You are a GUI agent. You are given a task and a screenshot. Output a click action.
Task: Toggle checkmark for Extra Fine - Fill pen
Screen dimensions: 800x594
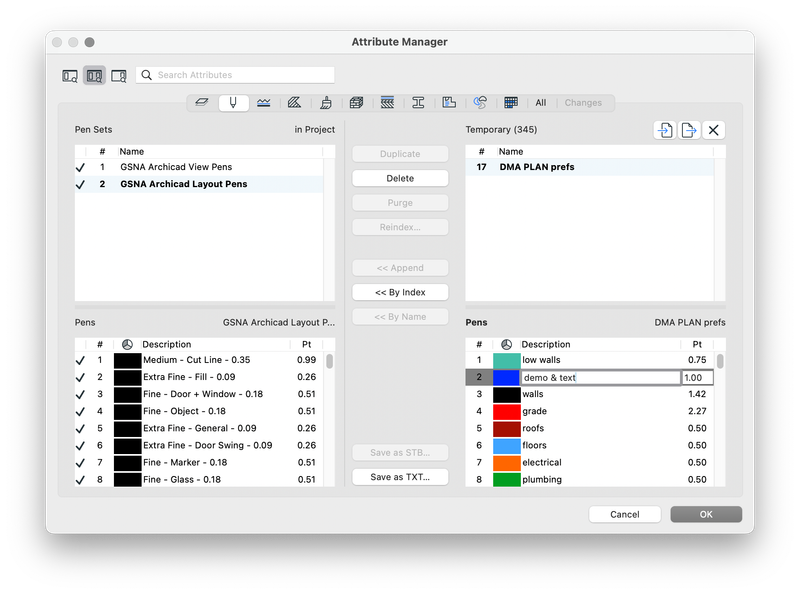(x=80, y=377)
